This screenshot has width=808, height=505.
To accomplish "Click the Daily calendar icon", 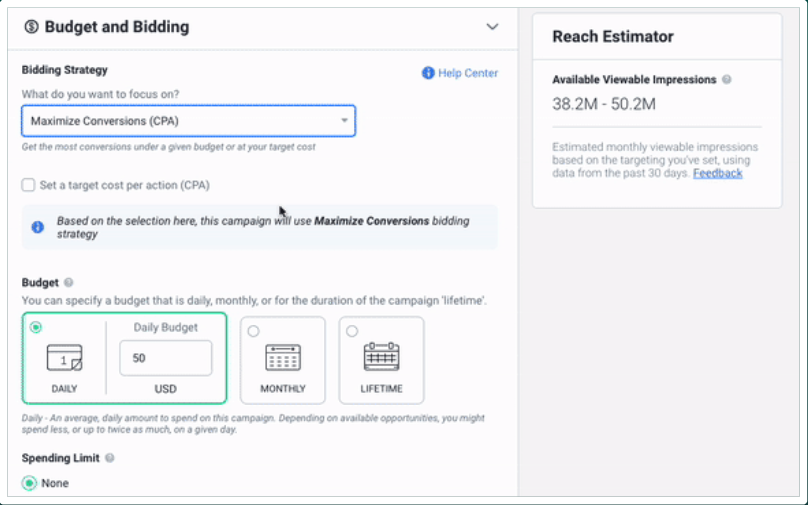I will (64, 357).
